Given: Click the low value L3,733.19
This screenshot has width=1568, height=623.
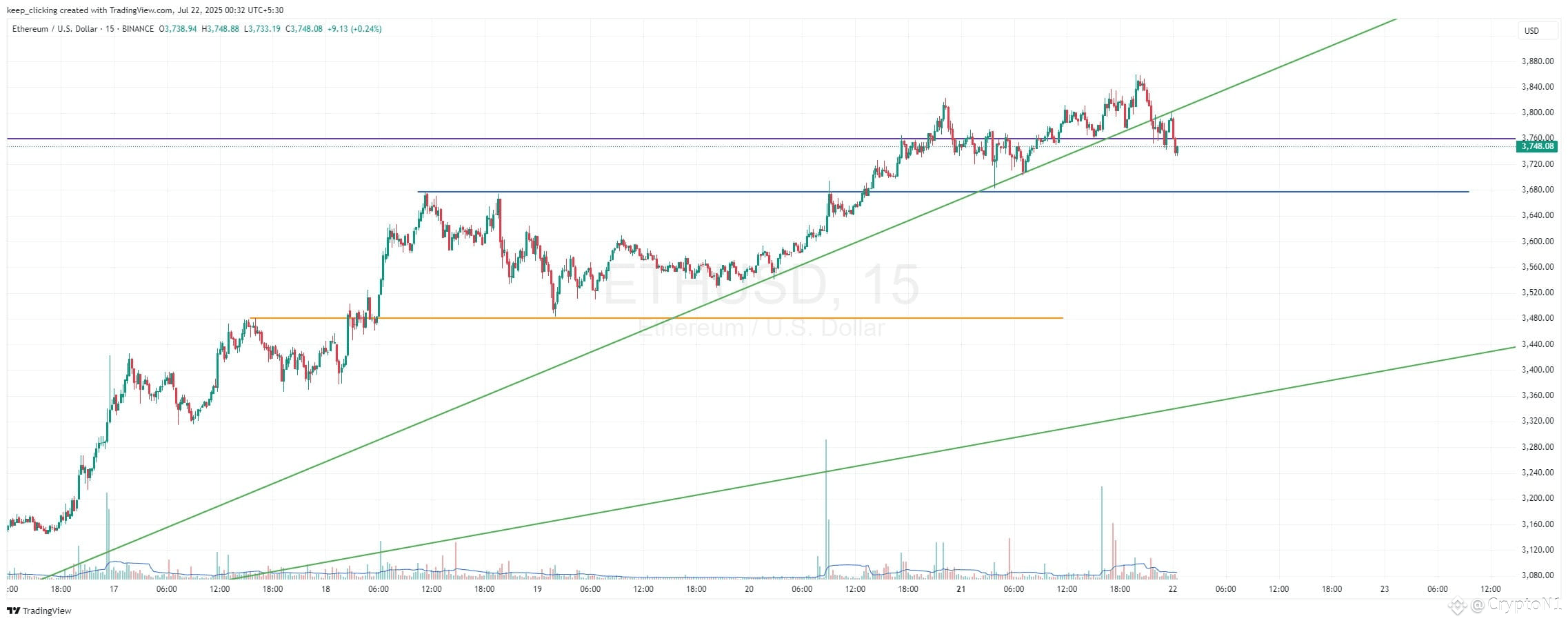Looking at the screenshot, I should pos(262,29).
